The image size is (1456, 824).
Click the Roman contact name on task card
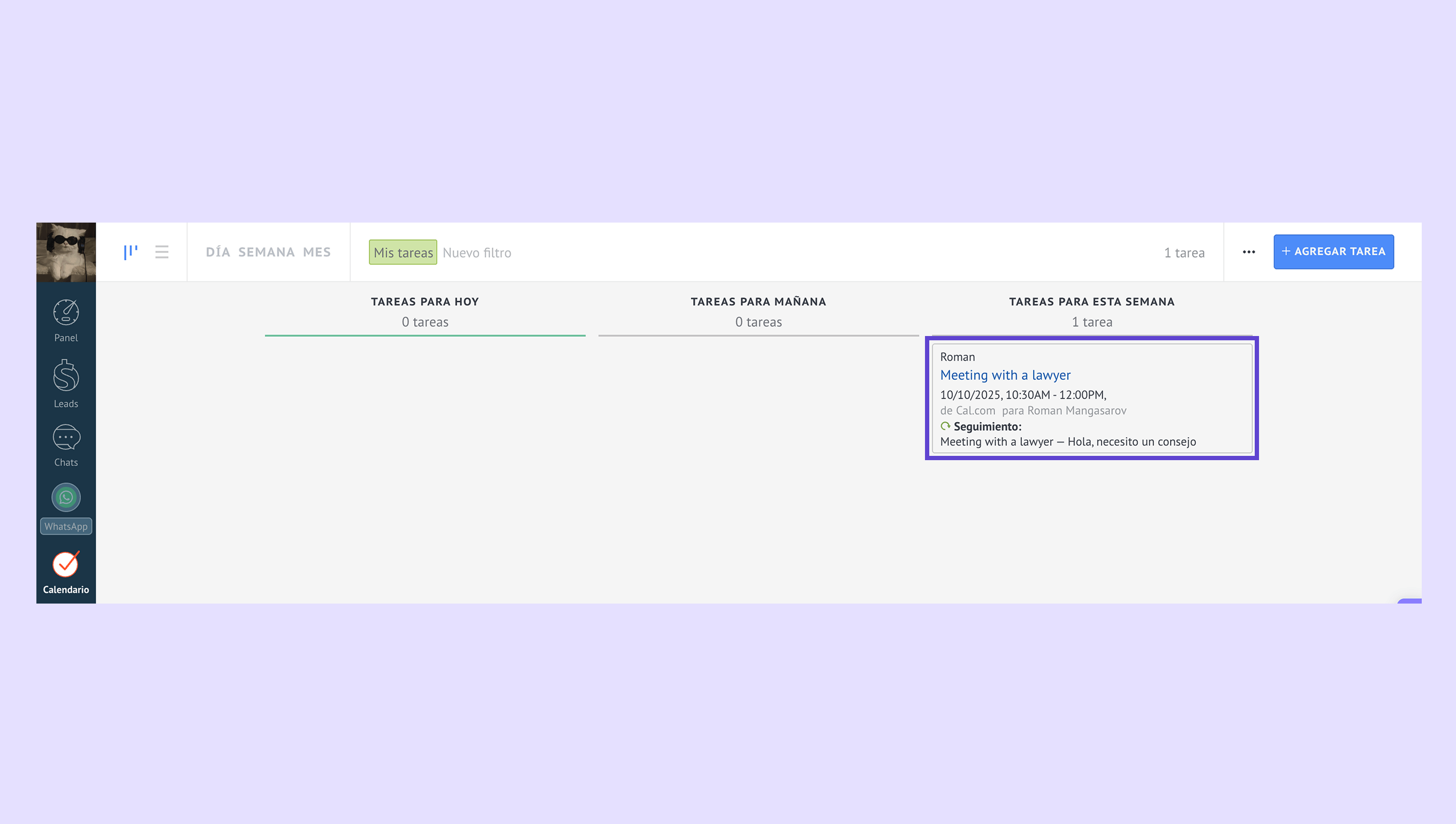tap(957, 357)
